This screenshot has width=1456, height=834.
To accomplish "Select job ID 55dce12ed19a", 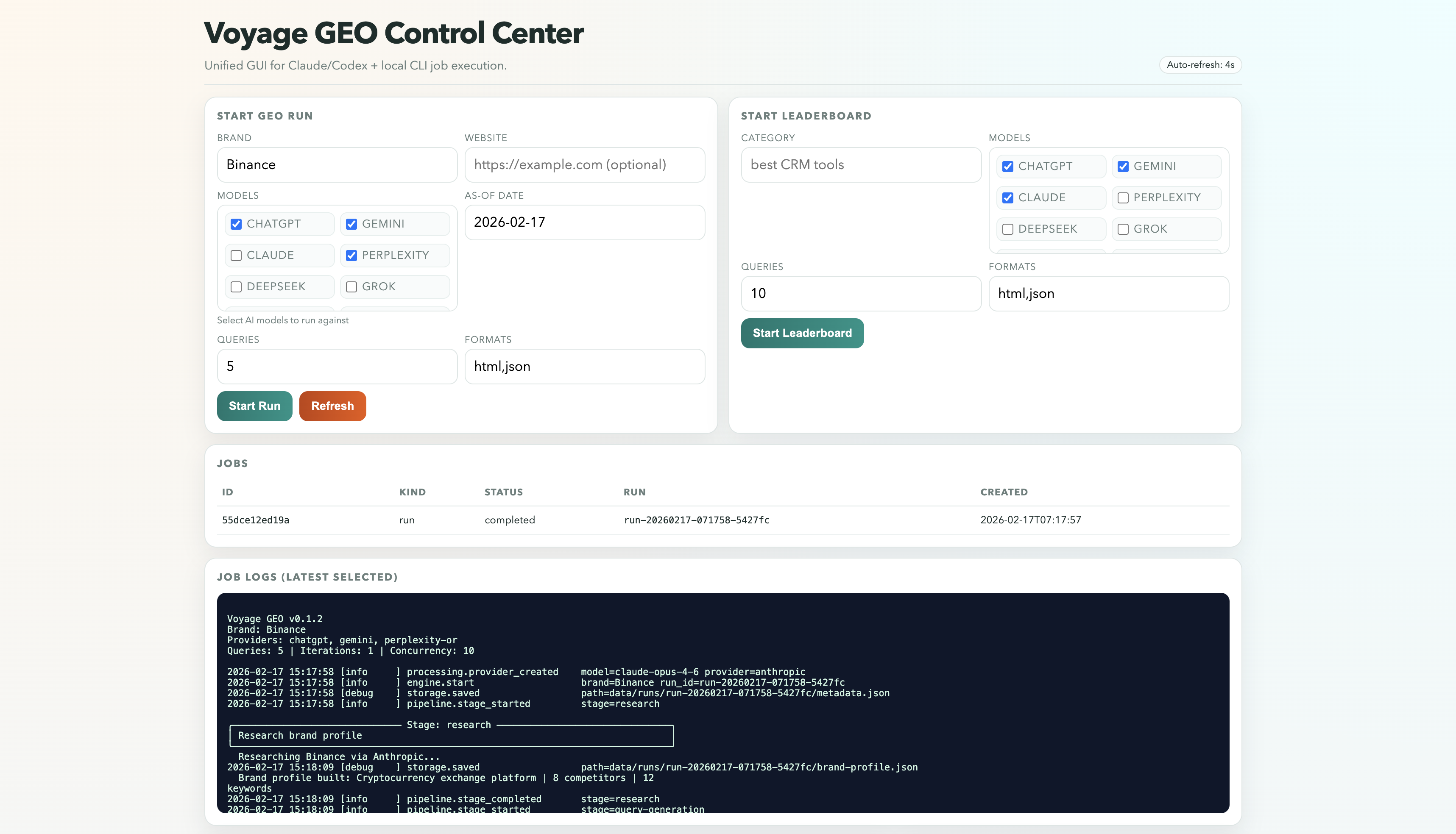I will tap(256, 520).
